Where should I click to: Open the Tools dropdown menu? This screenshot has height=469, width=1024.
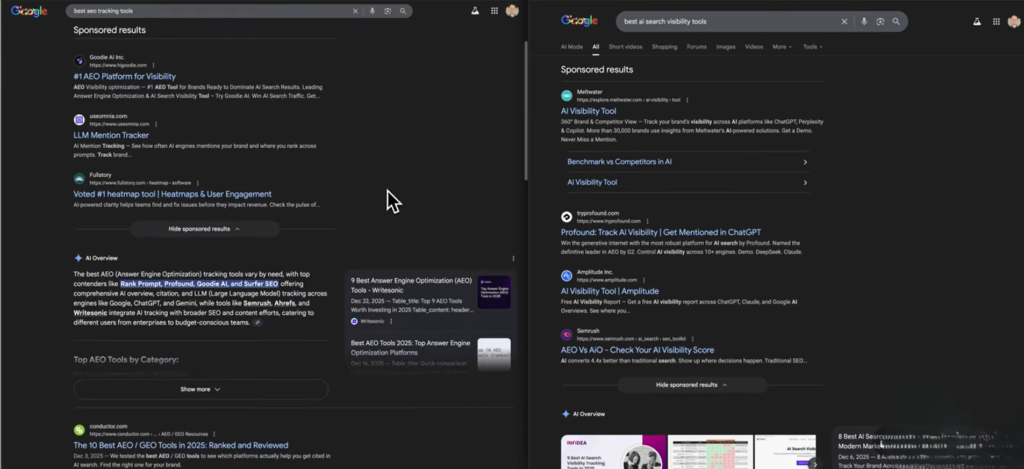(x=812, y=46)
